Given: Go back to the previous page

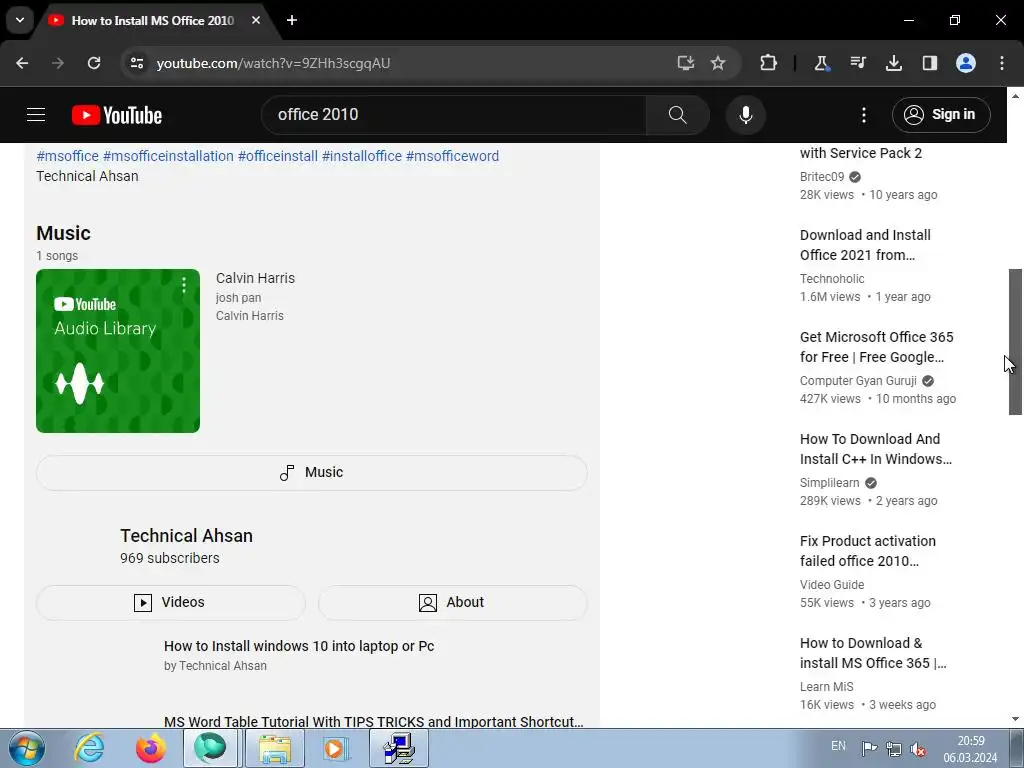Looking at the screenshot, I should 22,63.
